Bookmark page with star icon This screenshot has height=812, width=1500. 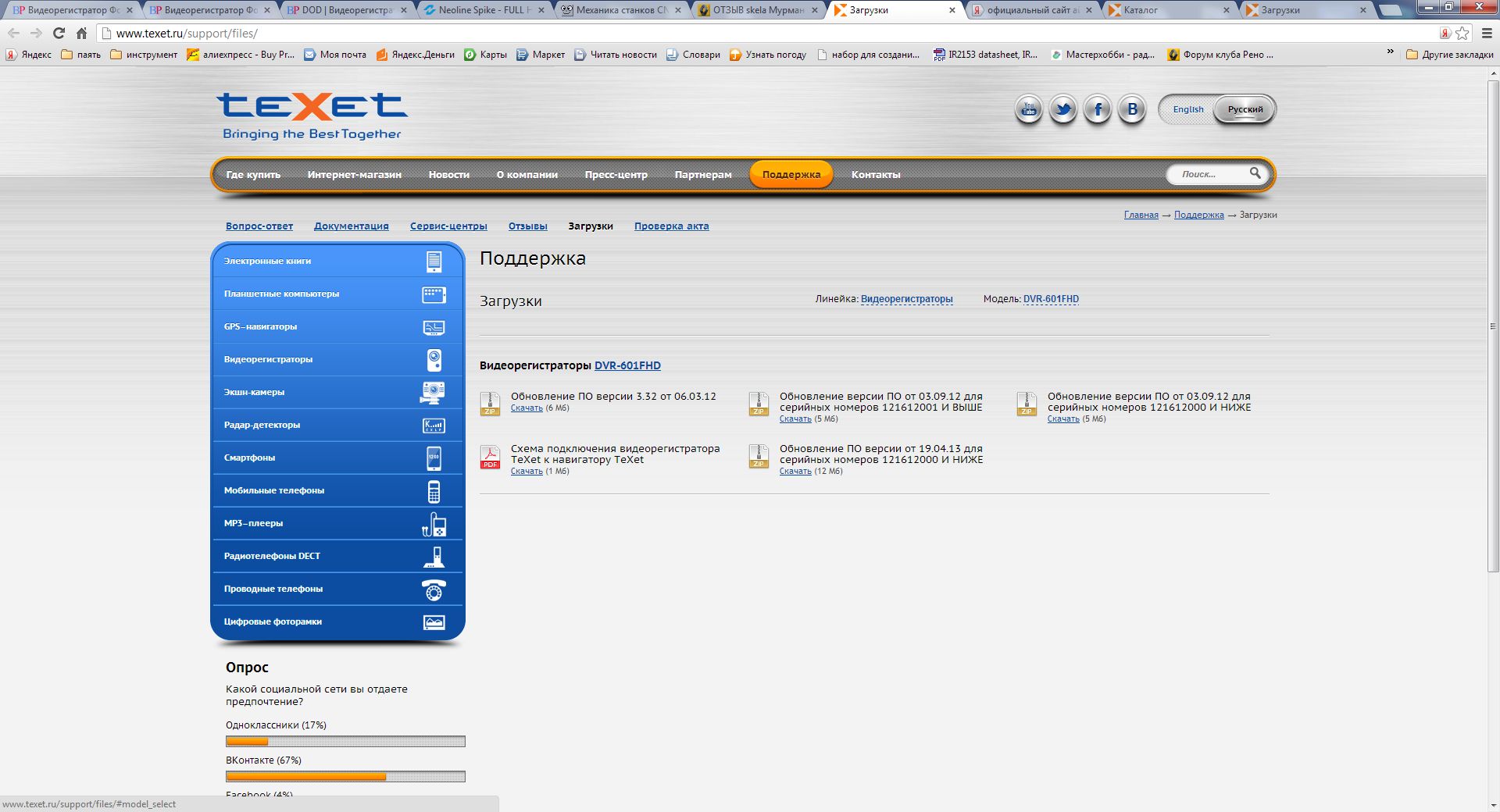click(x=1462, y=33)
